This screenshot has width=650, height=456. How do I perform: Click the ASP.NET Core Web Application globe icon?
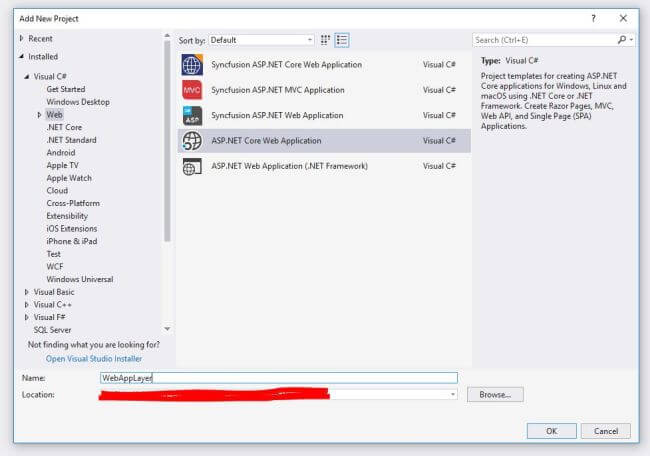coord(192,141)
